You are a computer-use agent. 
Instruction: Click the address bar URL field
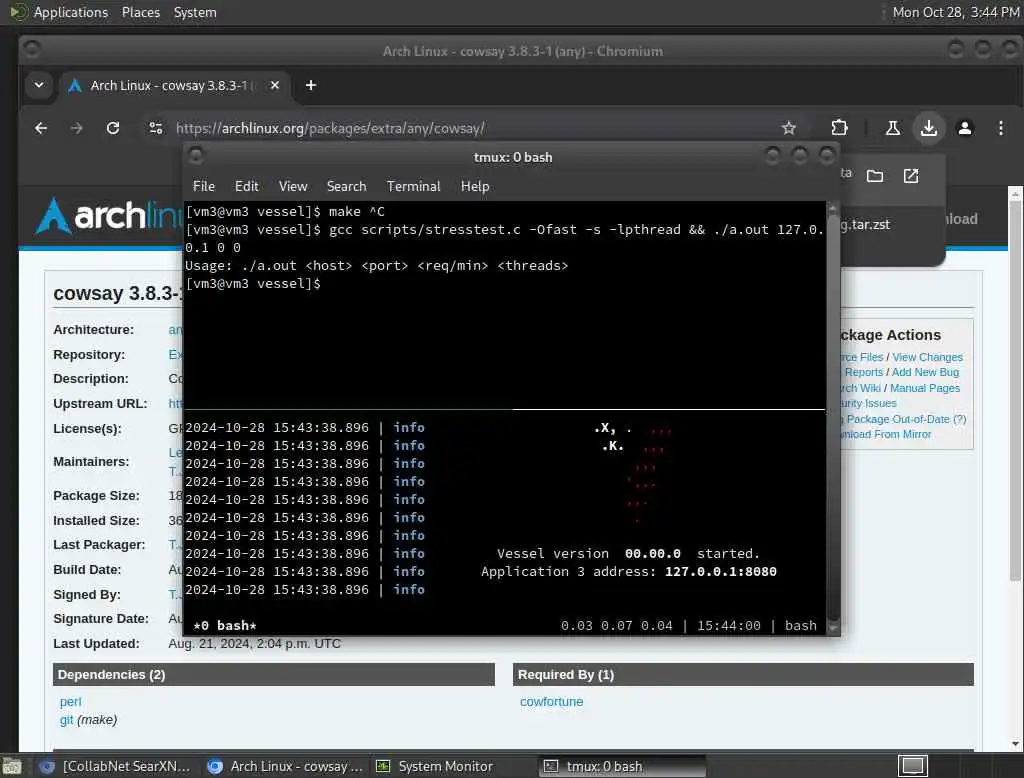470,128
